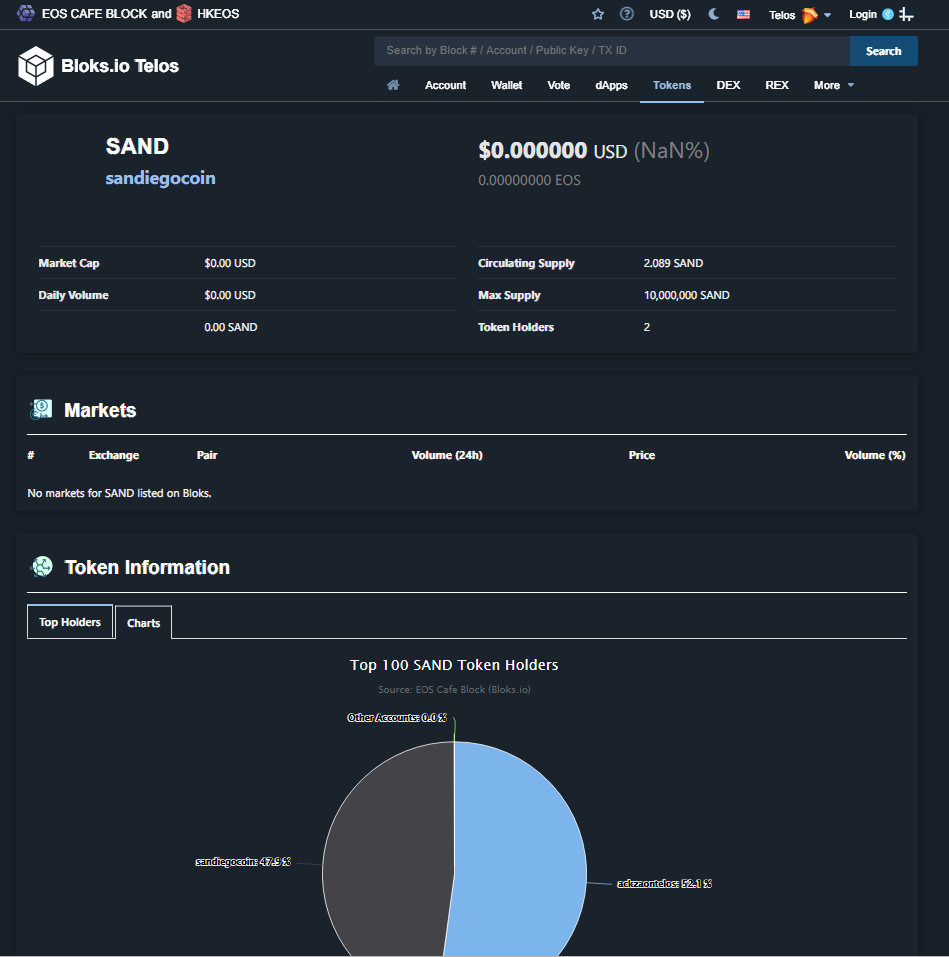Open the Tokens menu item
The height and width of the screenshot is (957, 949).
pyautogui.click(x=672, y=85)
